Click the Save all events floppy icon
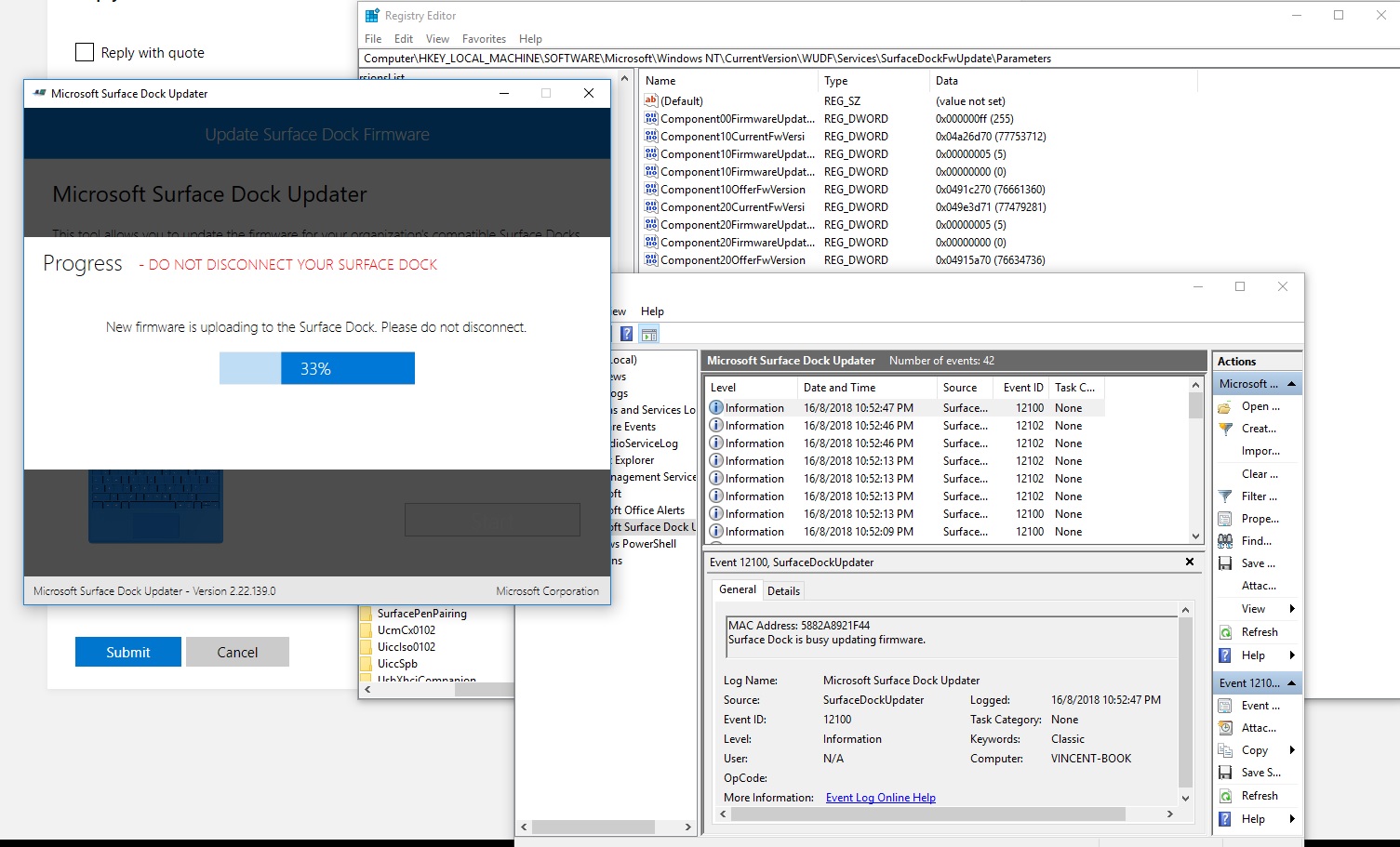1400x847 pixels. pyautogui.click(x=1225, y=563)
